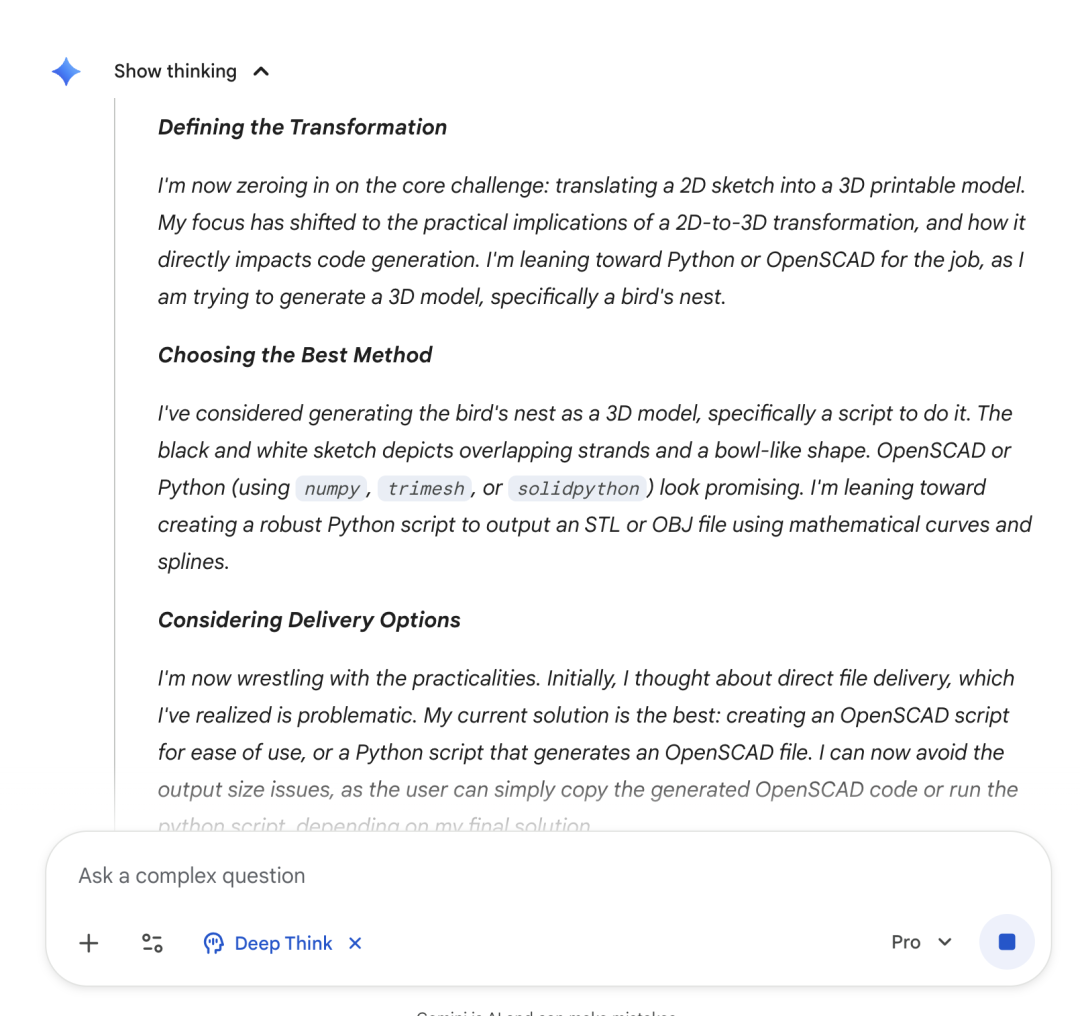
Task: Click the Deep Think brain icon
Action: (214, 943)
